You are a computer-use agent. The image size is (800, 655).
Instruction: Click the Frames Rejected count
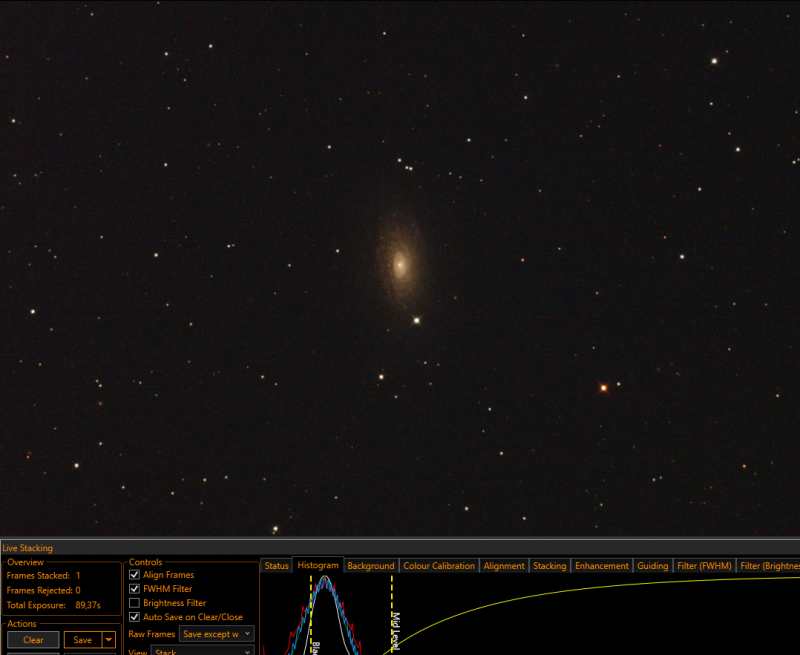(x=78, y=590)
